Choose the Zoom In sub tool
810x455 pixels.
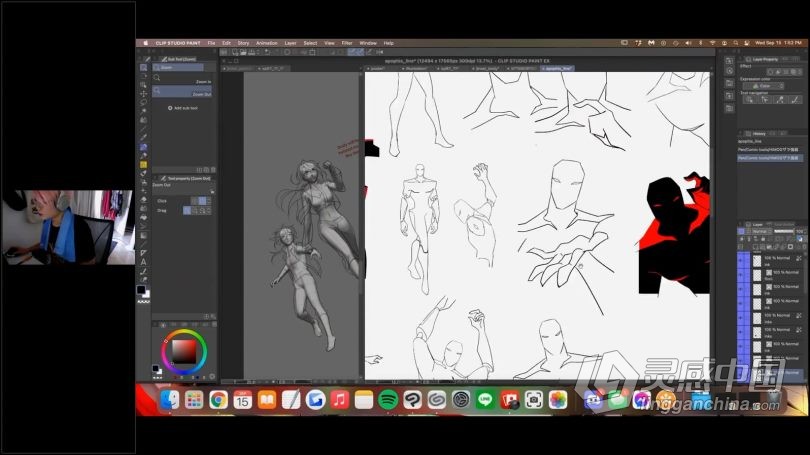pyautogui.click(x=182, y=79)
